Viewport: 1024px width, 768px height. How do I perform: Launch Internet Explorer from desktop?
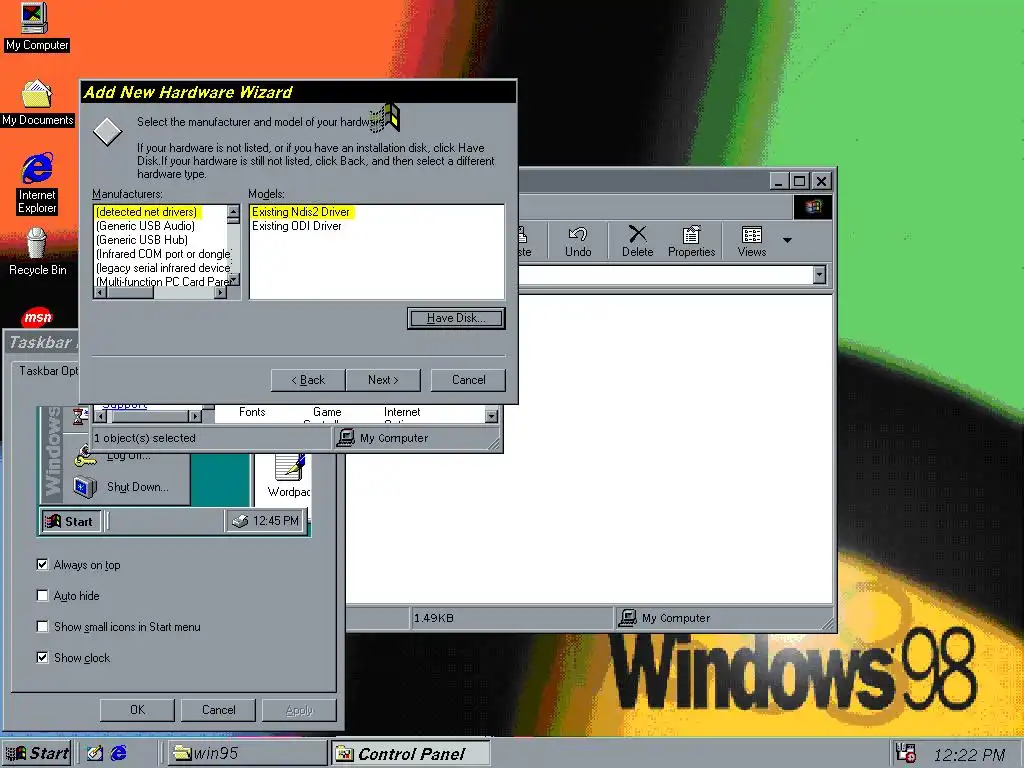(37, 184)
